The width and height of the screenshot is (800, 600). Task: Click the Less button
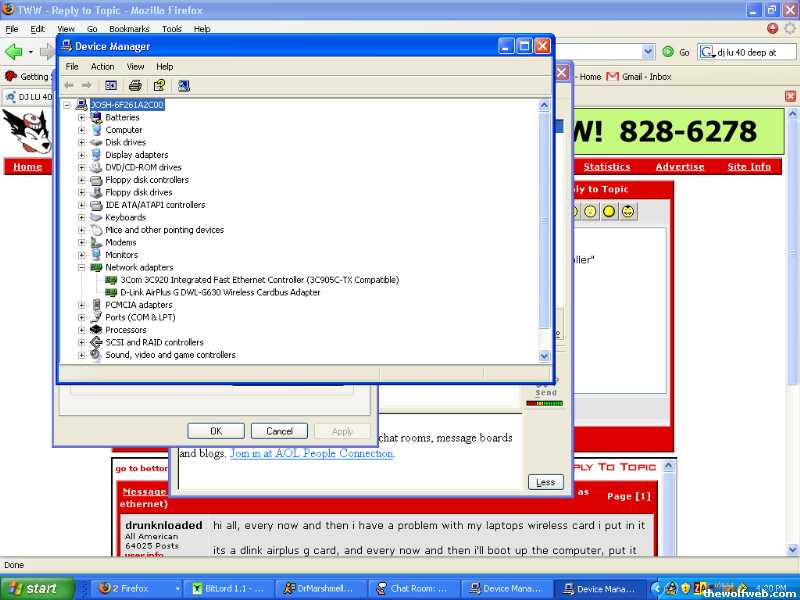coord(545,482)
